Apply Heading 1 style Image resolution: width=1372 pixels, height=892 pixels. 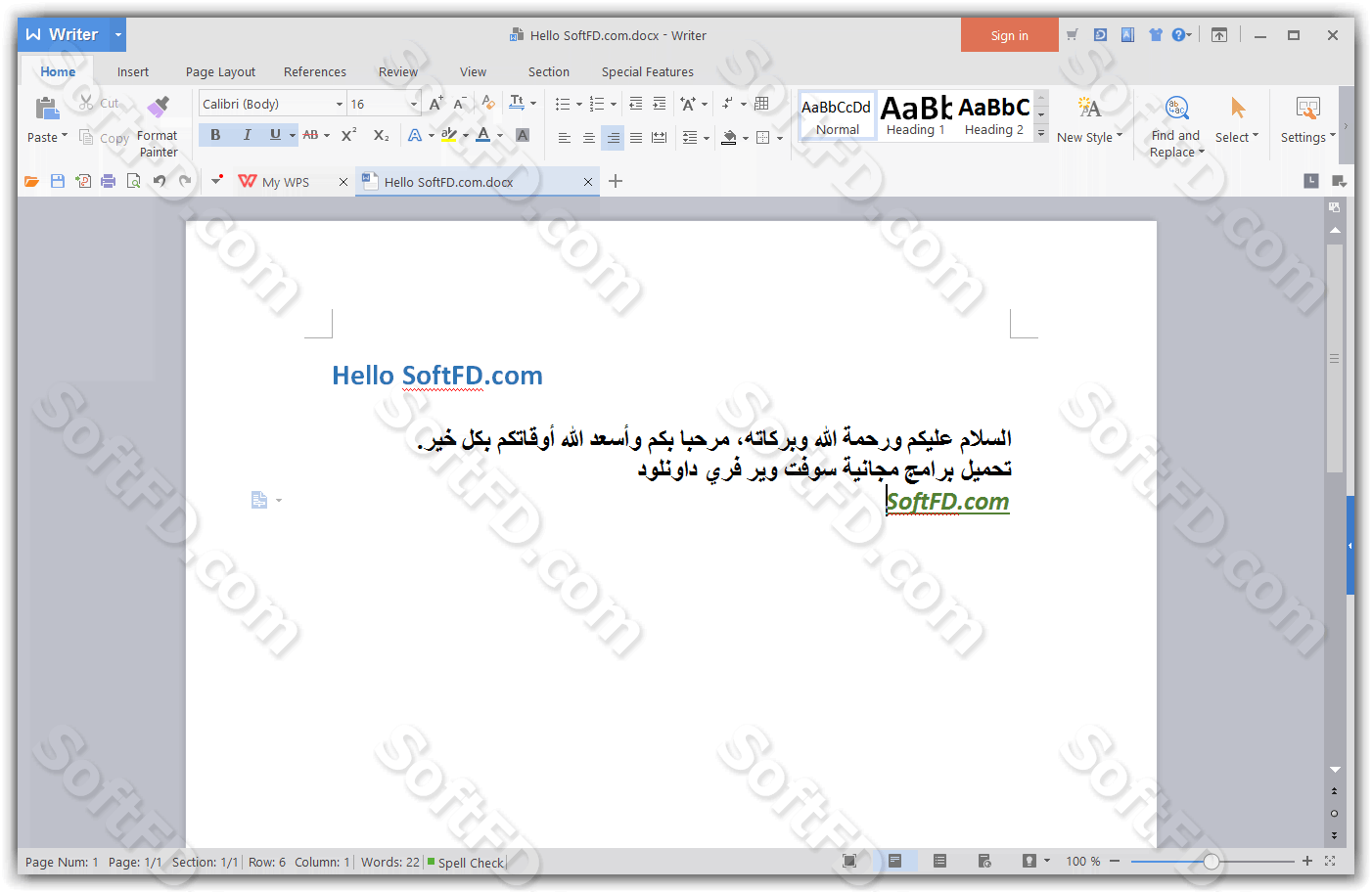point(916,115)
